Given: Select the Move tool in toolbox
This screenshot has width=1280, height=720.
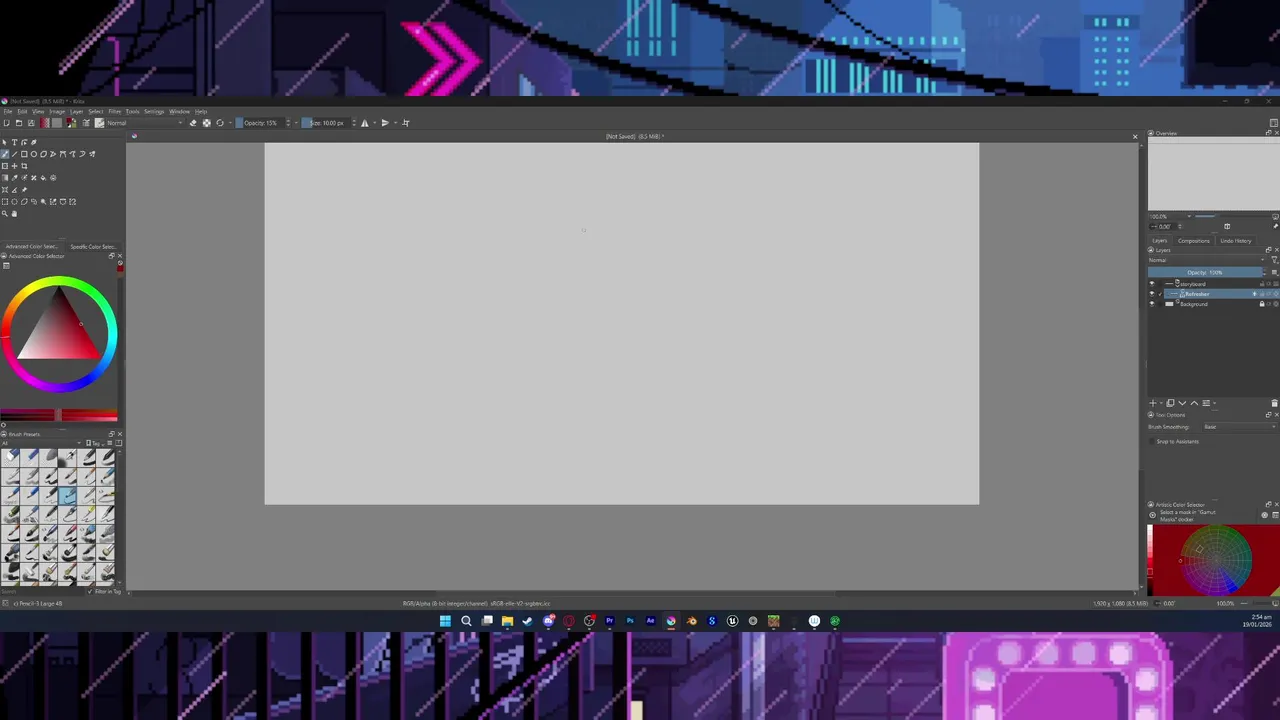Looking at the screenshot, I should tap(14, 166).
